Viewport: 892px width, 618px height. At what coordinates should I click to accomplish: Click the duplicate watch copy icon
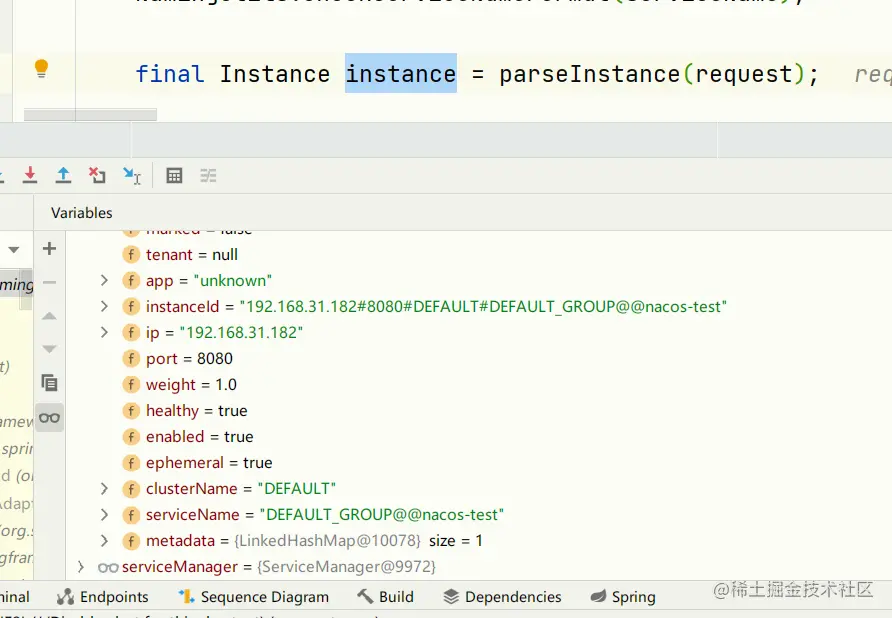tap(49, 383)
